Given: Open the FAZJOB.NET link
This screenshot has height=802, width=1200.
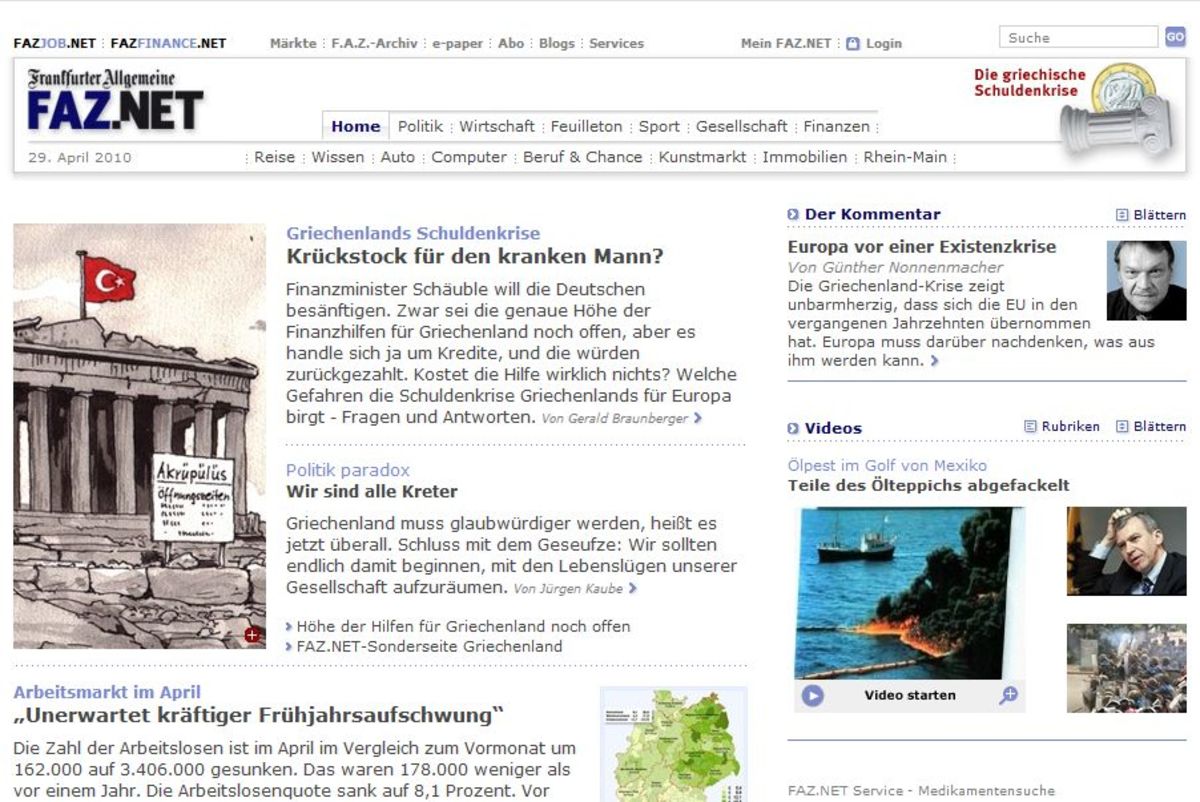Looking at the screenshot, I should point(55,43).
